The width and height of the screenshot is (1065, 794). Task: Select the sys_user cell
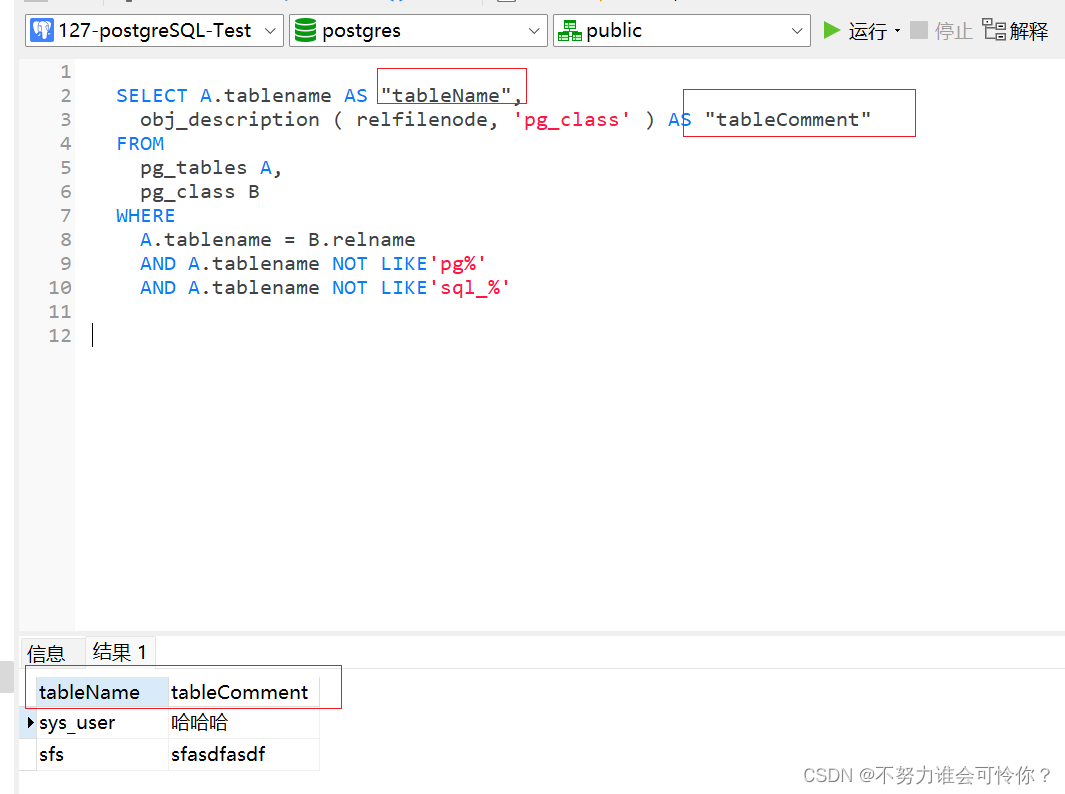tap(102, 723)
